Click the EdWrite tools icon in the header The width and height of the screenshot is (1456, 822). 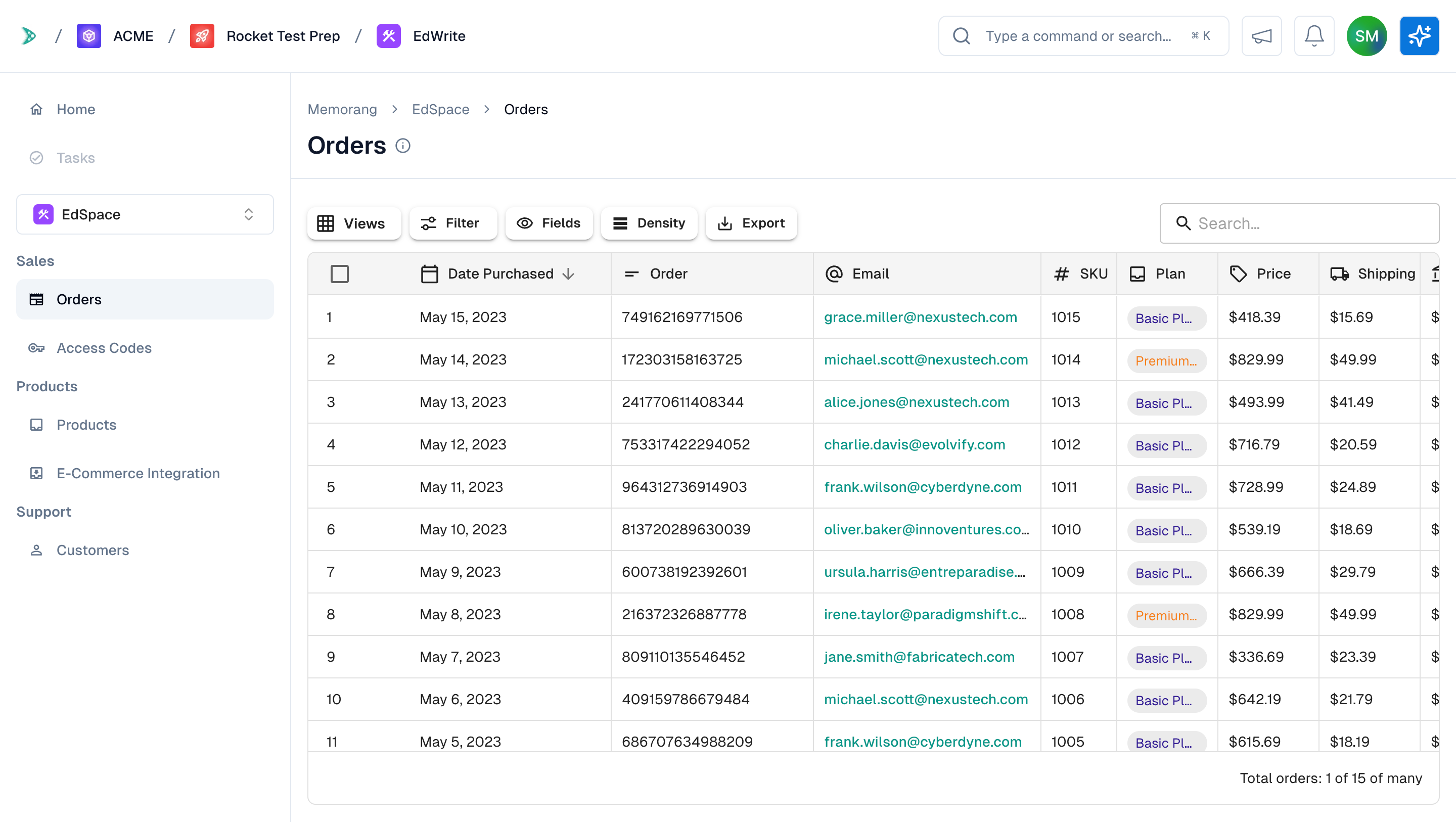388,36
